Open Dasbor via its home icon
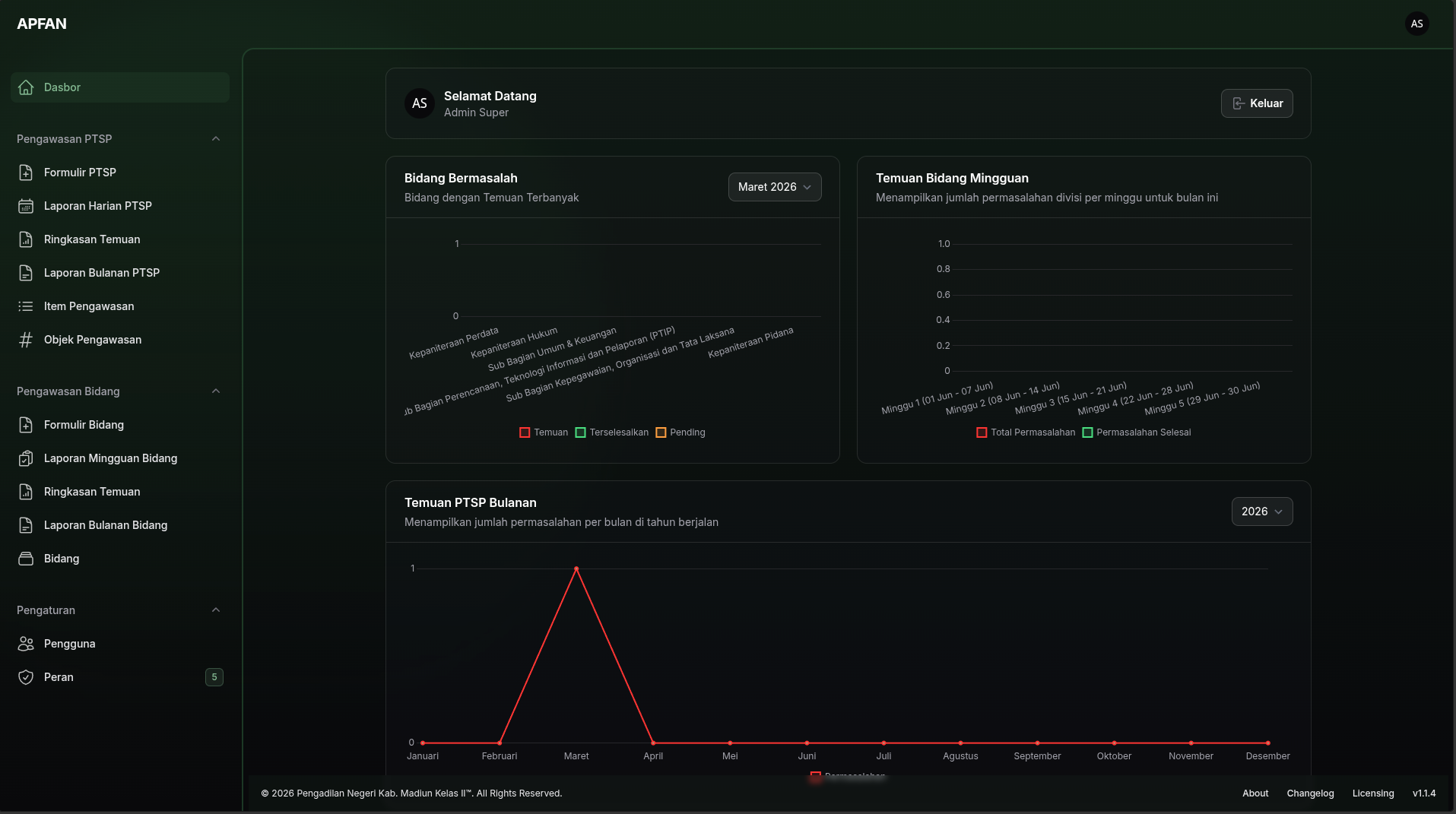The image size is (1456, 814). click(26, 87)
